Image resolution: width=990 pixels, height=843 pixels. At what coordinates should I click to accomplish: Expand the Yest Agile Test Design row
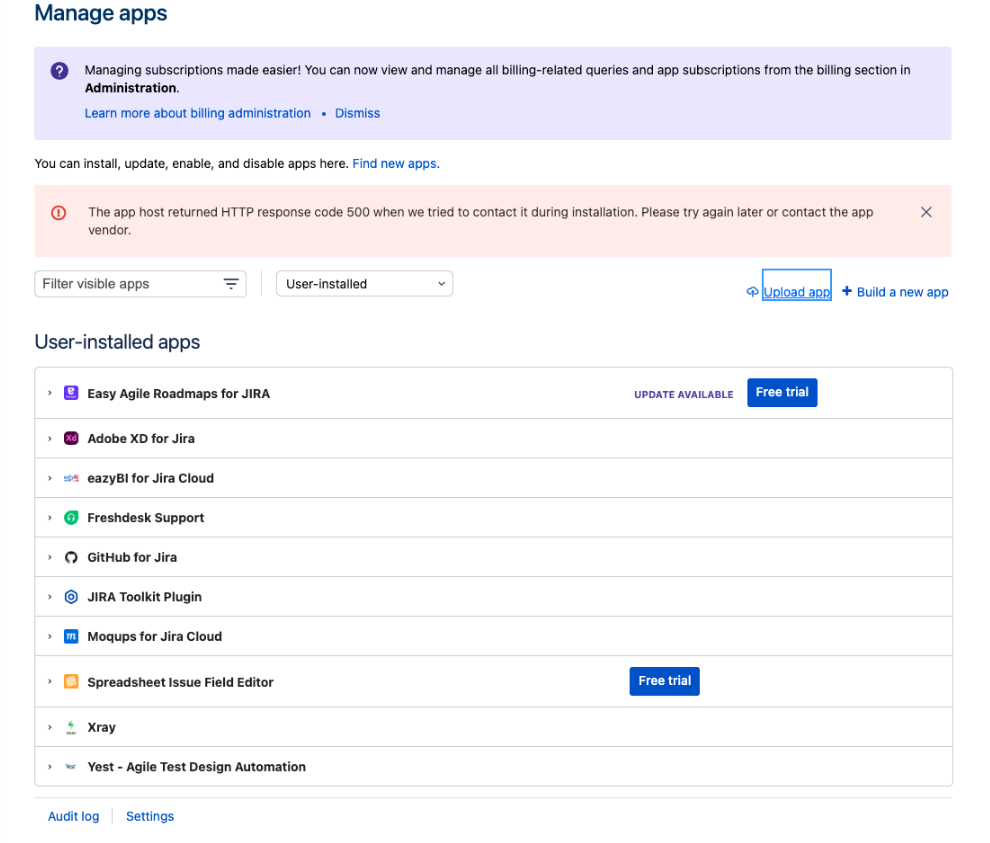pyautogui.click(x=50, y=767)
